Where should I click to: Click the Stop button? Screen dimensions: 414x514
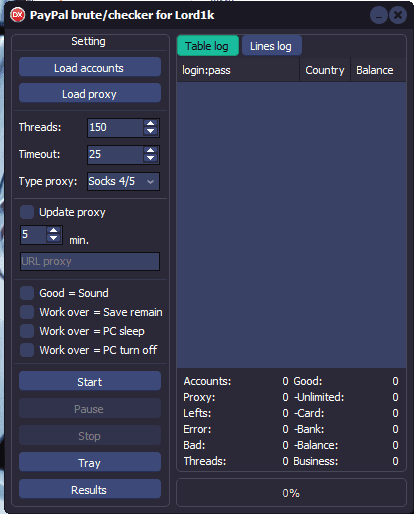tap(90, 435)
